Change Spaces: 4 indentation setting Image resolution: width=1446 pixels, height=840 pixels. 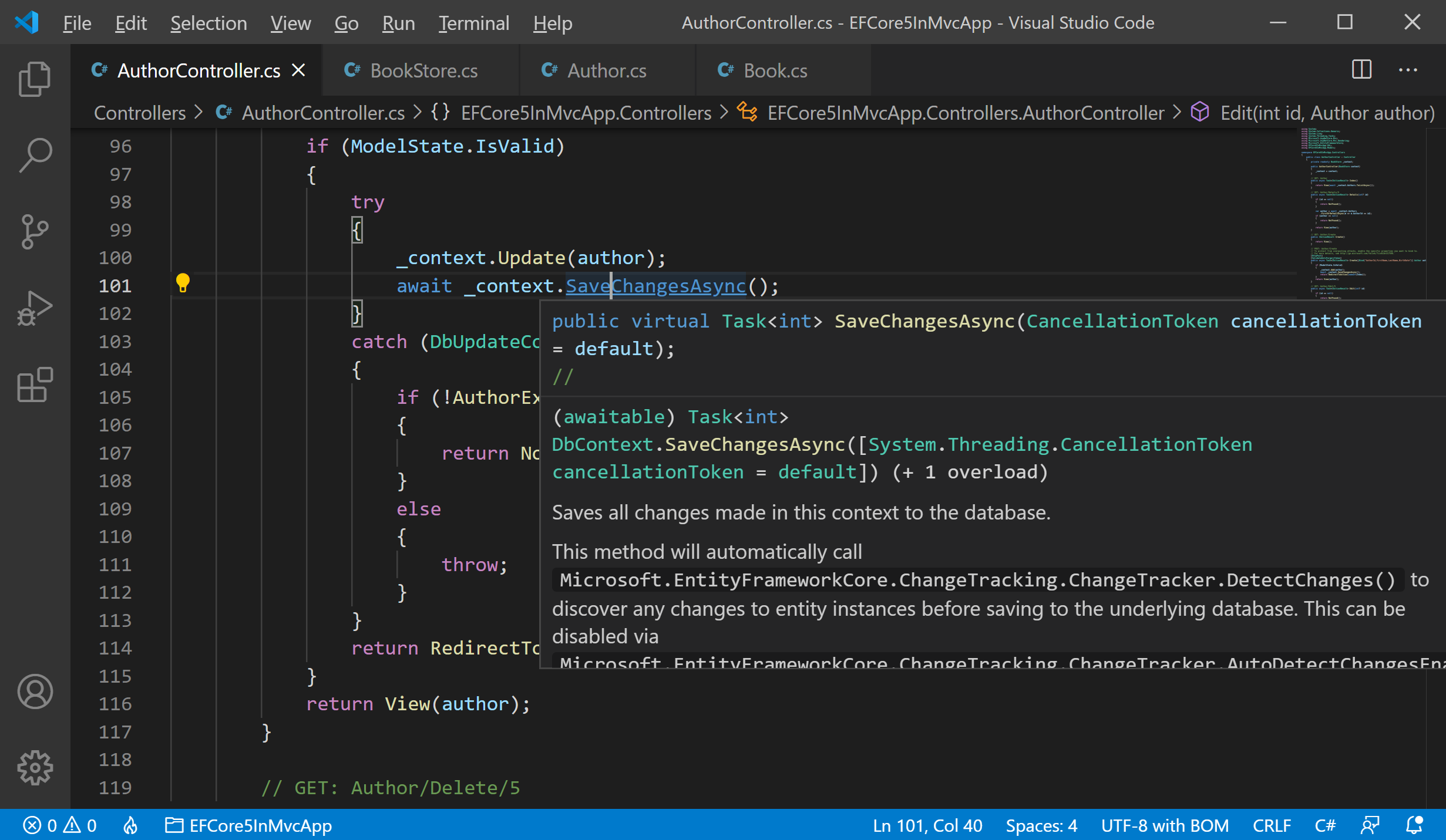(x=1041, y=825)
